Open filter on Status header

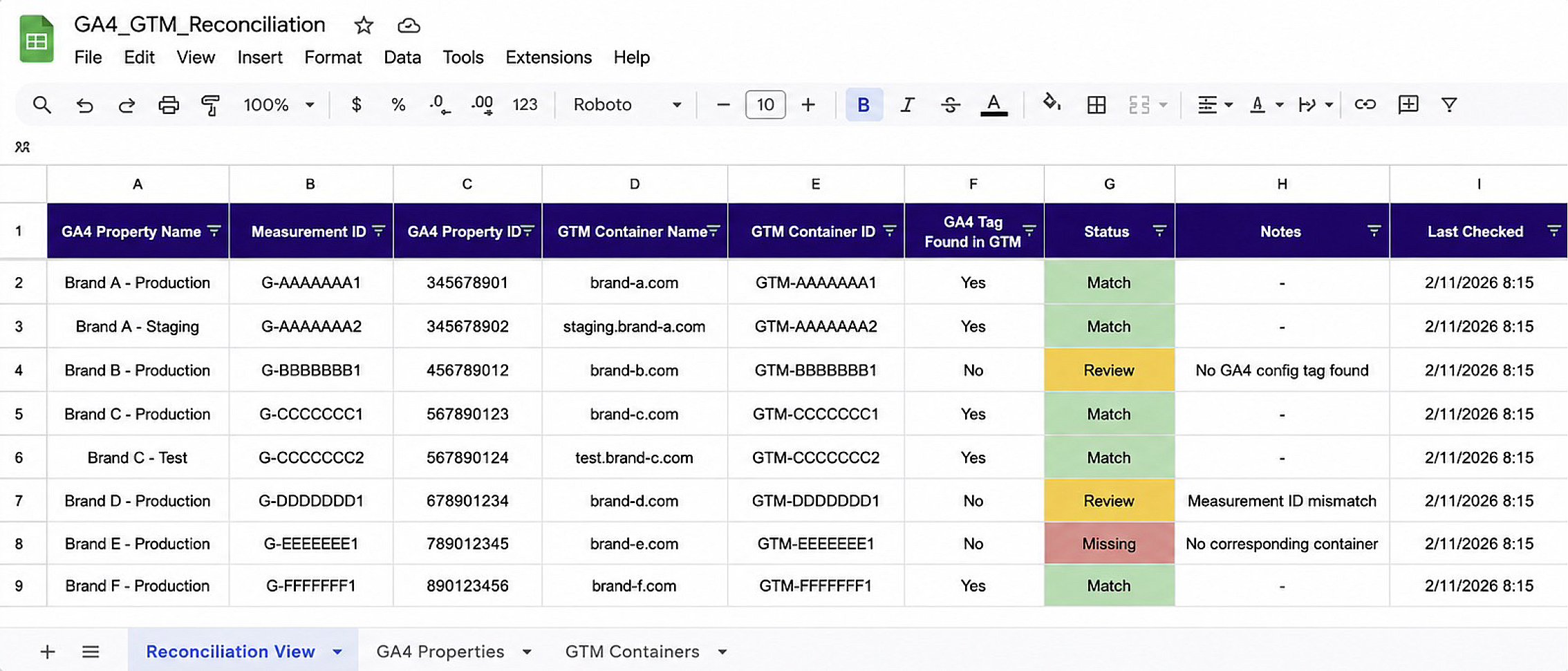[1159, 231]
